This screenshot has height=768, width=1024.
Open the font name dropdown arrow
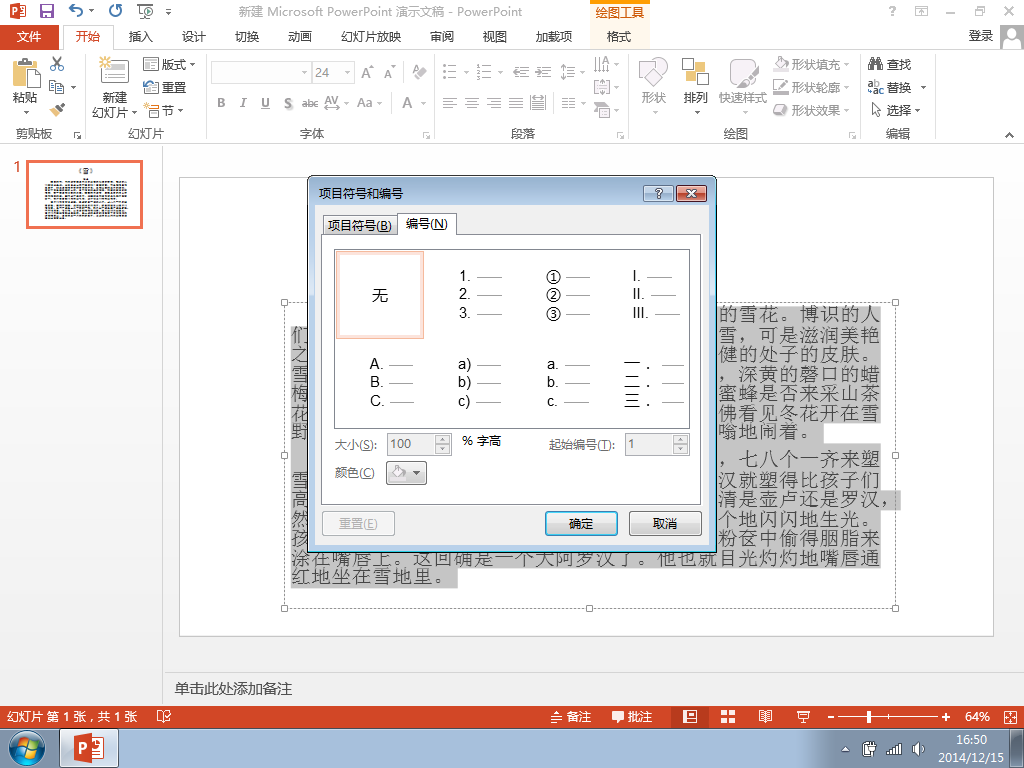coord(304,72)
